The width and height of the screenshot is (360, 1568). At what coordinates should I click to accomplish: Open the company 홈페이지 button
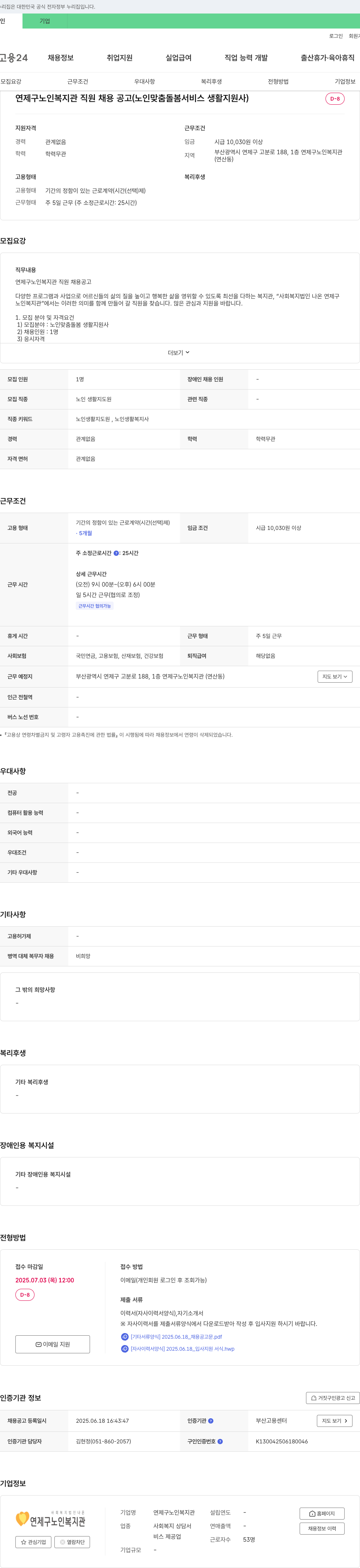[x=322, y=1513]
